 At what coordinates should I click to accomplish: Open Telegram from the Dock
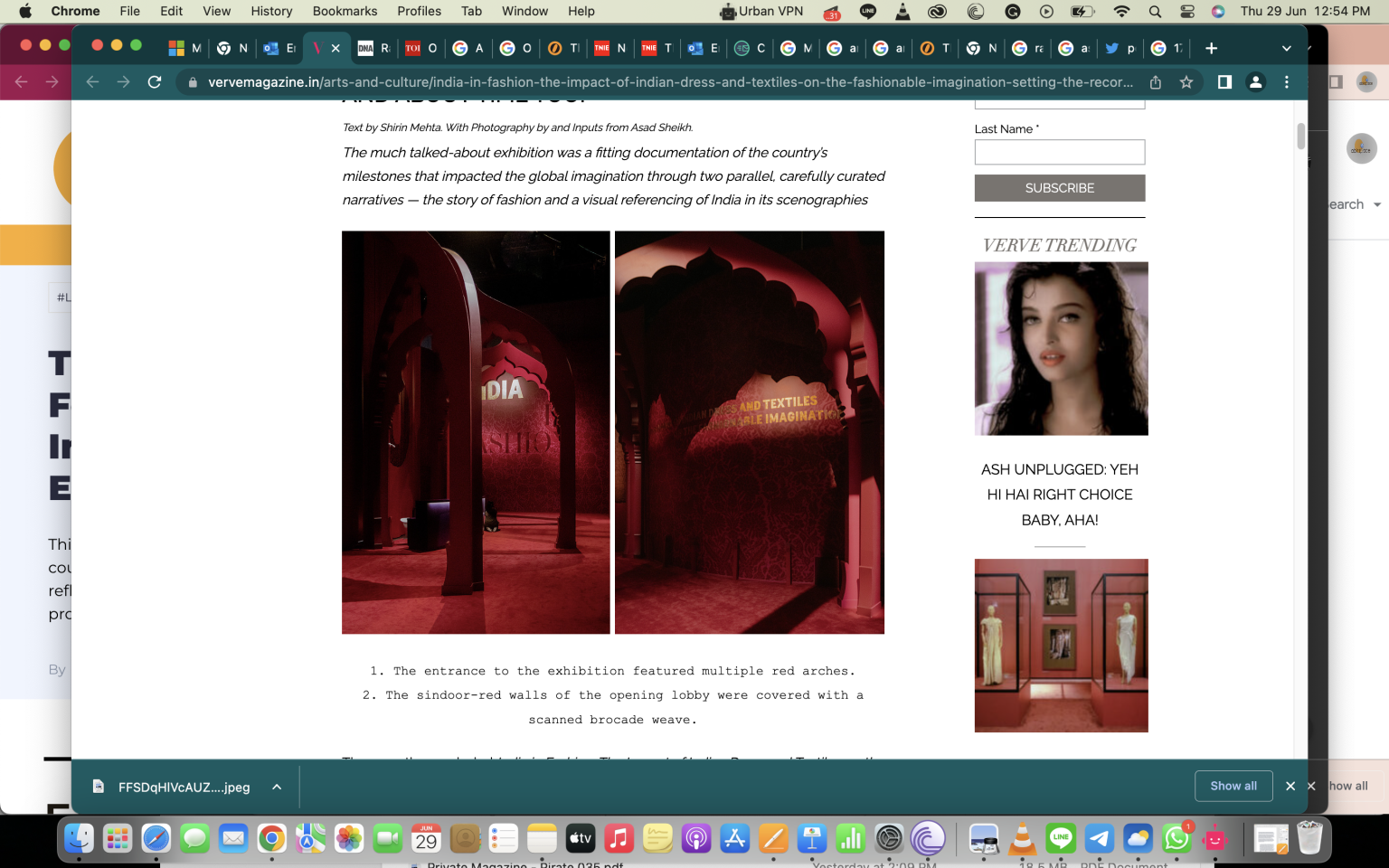click(x=1100, y=839)
